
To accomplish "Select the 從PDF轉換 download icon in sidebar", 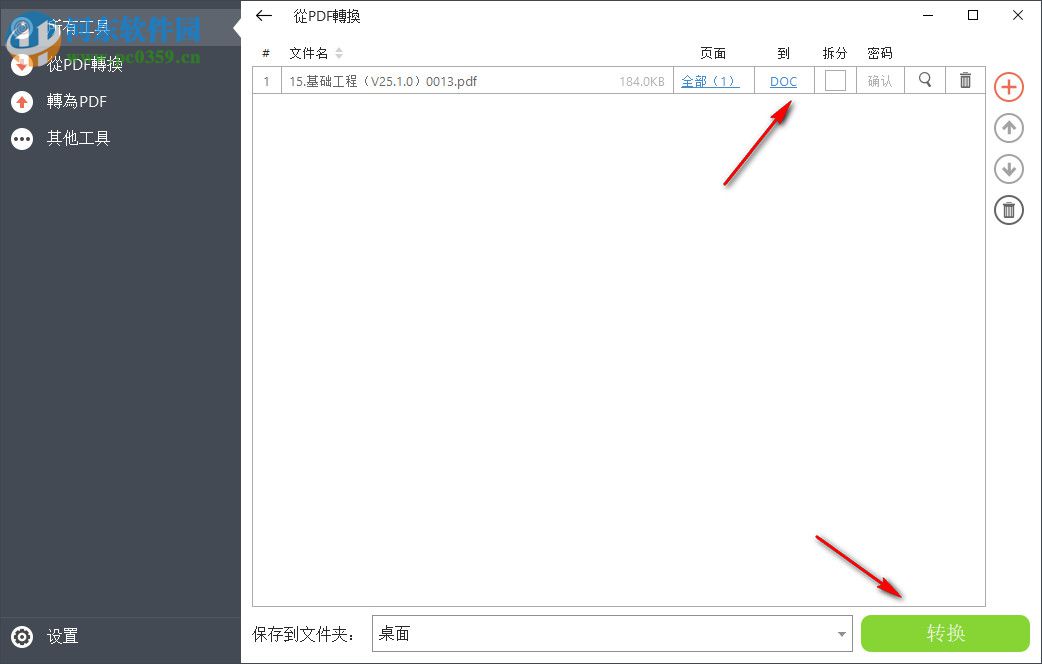I will click(x=22, y=65).
